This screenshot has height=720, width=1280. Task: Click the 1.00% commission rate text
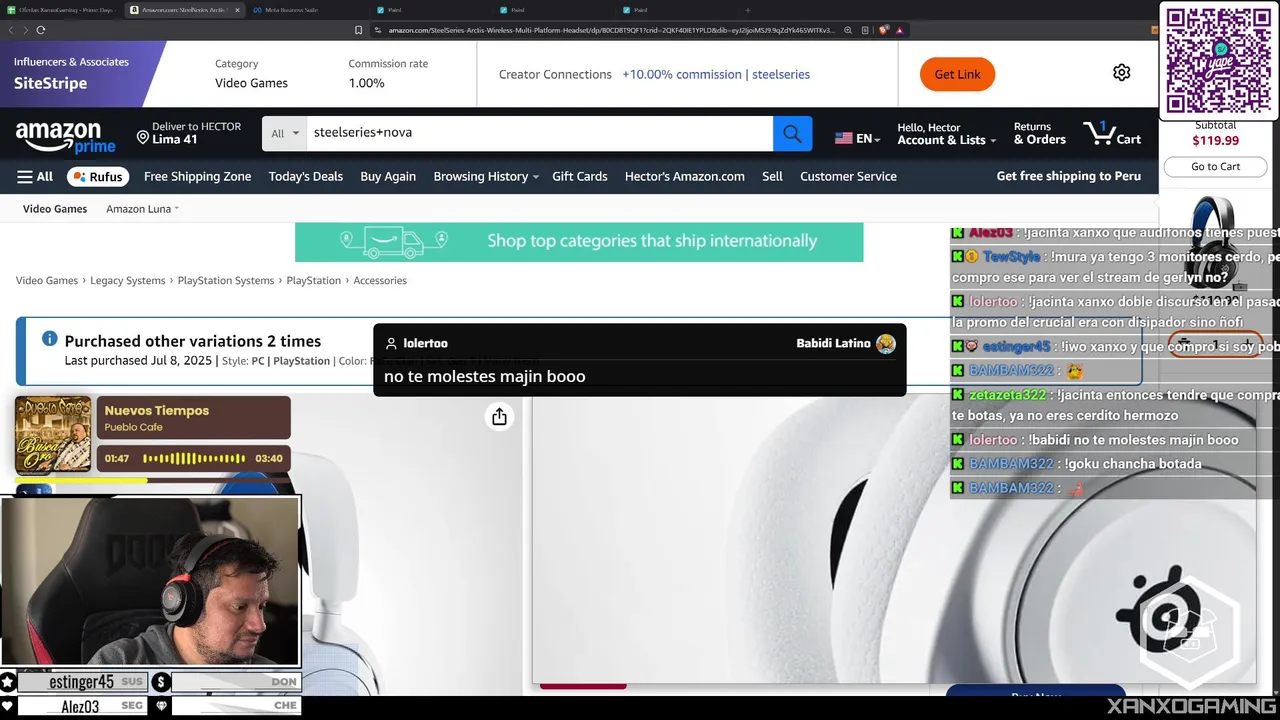(366, 83)
